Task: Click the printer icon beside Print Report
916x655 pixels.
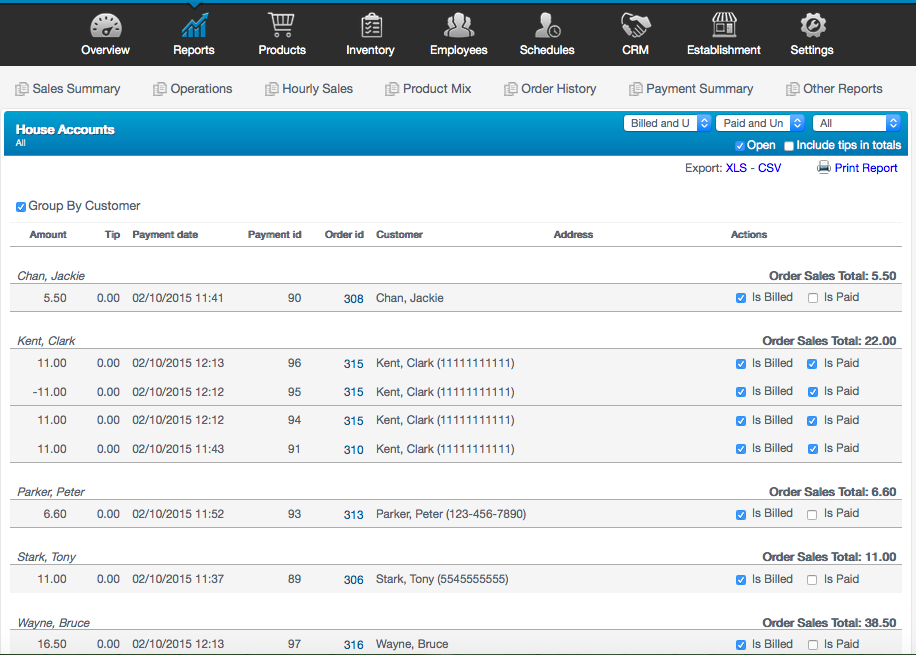Action: coord(824,168)
